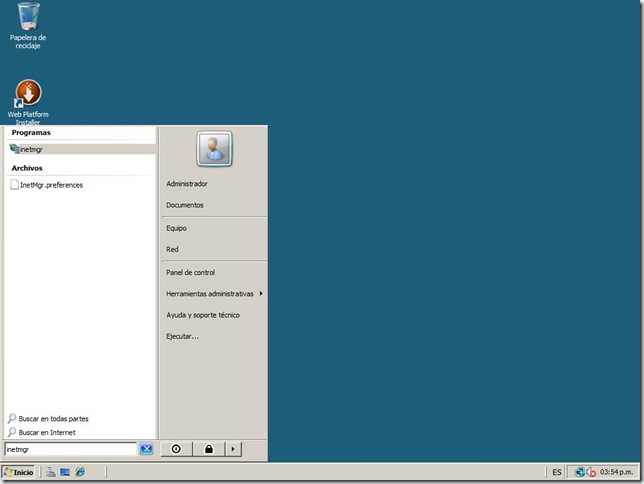
Task: Open Ayuda y soporte técnico
Action: 203,315
